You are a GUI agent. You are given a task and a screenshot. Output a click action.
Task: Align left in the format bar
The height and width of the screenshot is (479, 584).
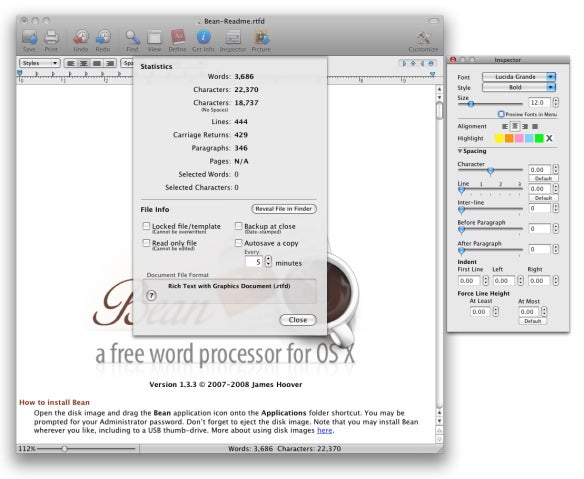tap(70, 63)
